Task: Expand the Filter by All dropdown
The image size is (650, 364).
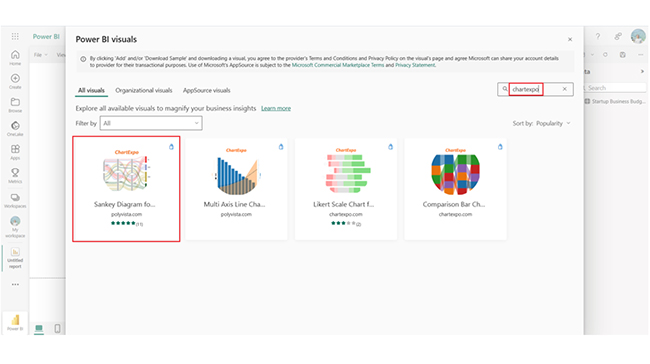Action: 151,123
